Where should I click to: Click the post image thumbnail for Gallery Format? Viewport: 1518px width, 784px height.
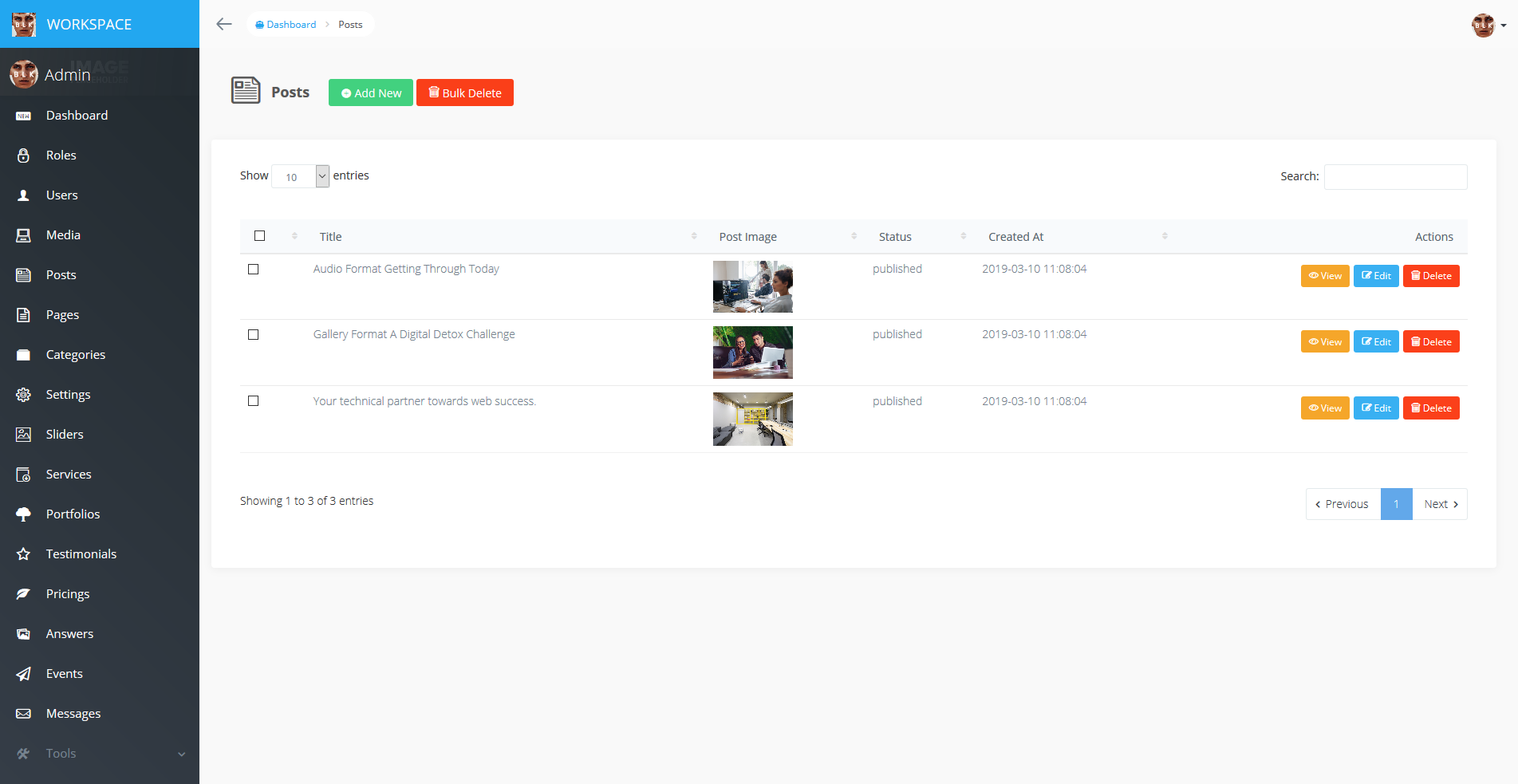(752, 352)
